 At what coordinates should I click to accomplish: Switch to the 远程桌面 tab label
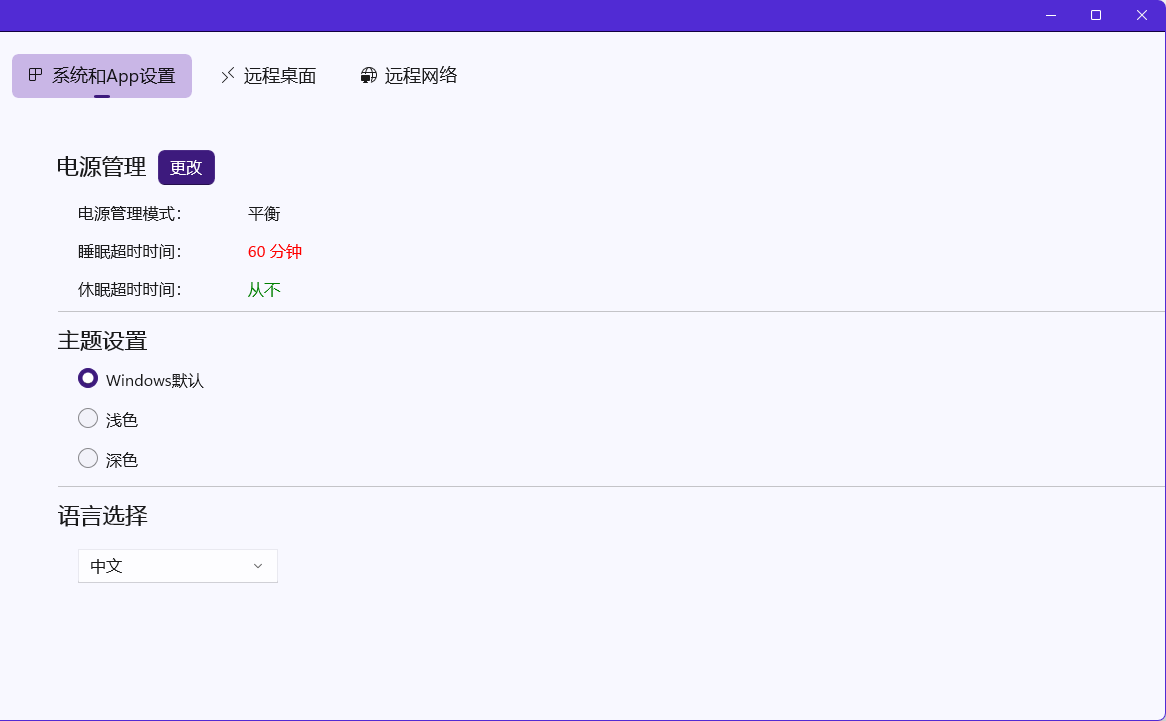(x=280, y=76)
